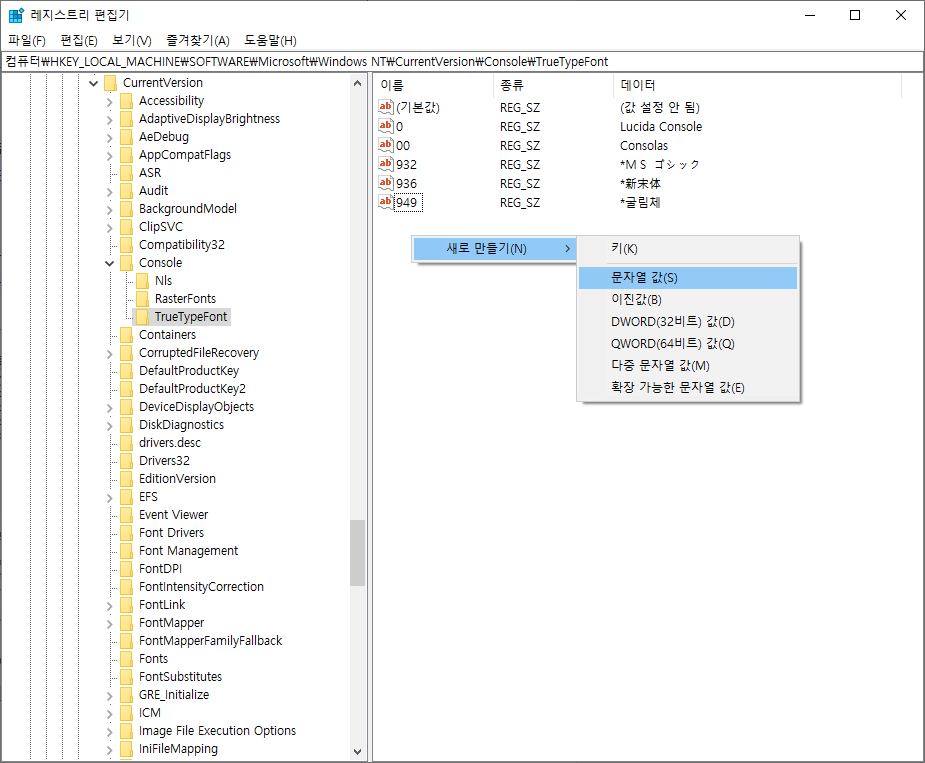The width and height of the screenshot is (925, 763).
Task: Click the EFS folder icon
Action: point(126,497)
